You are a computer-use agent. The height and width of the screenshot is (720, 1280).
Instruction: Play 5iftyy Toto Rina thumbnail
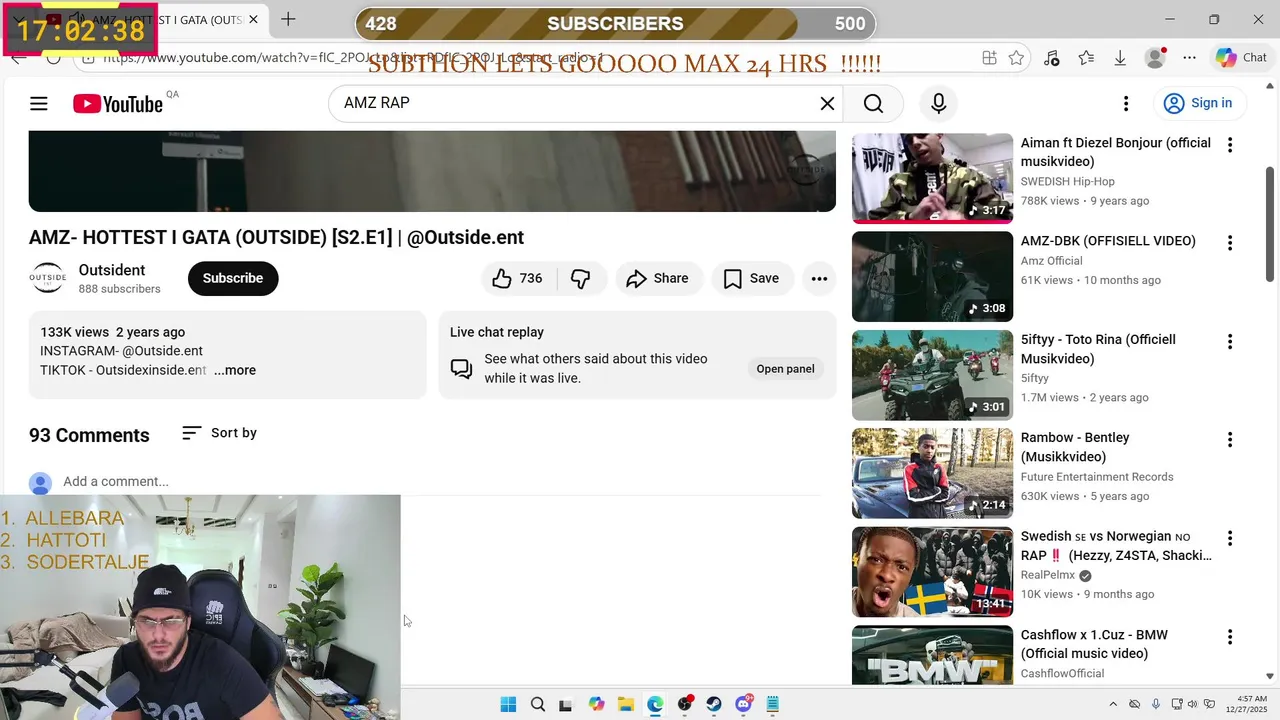tap(932, 375)
